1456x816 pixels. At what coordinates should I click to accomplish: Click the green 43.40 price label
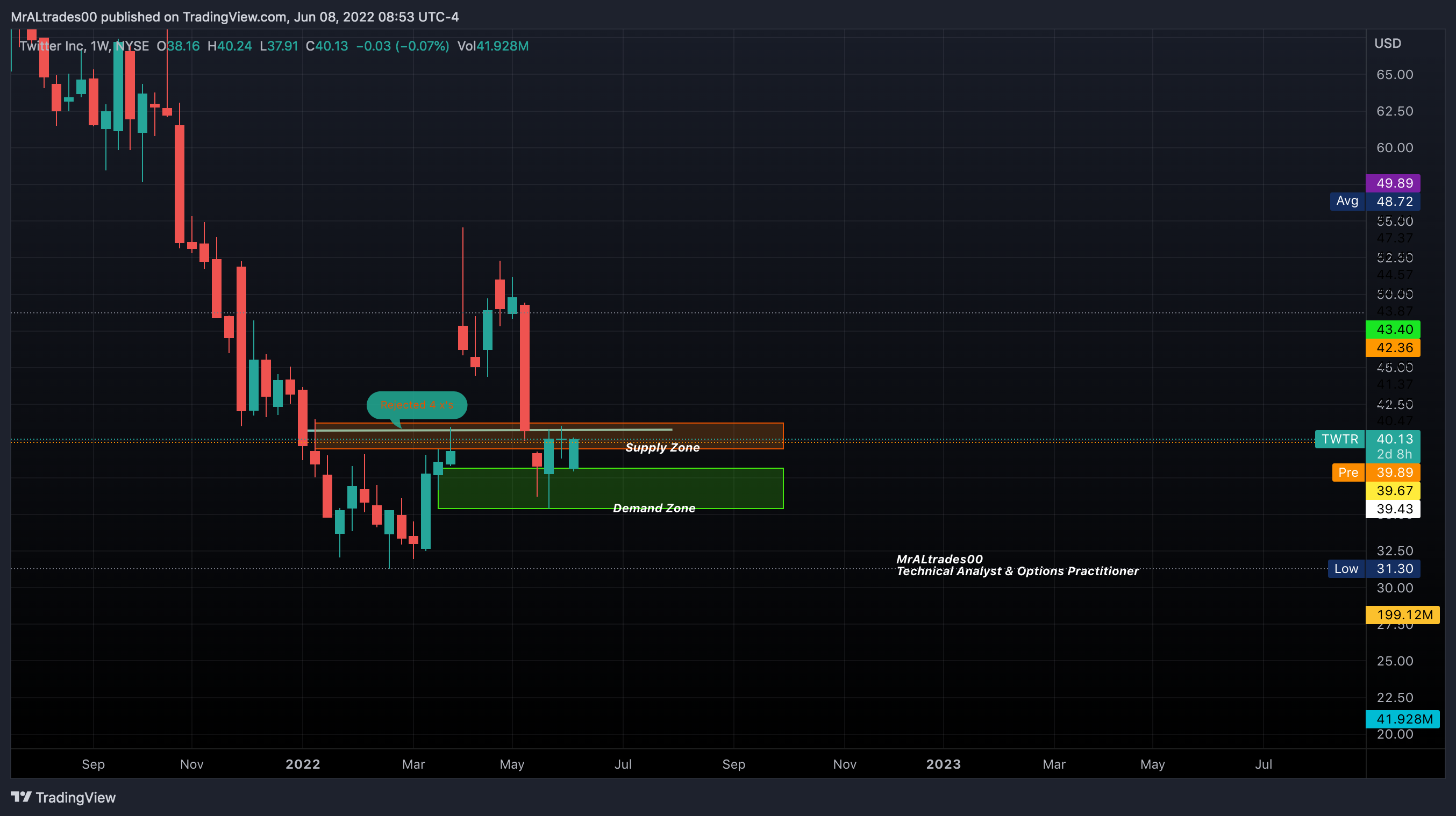point(1393,330)
